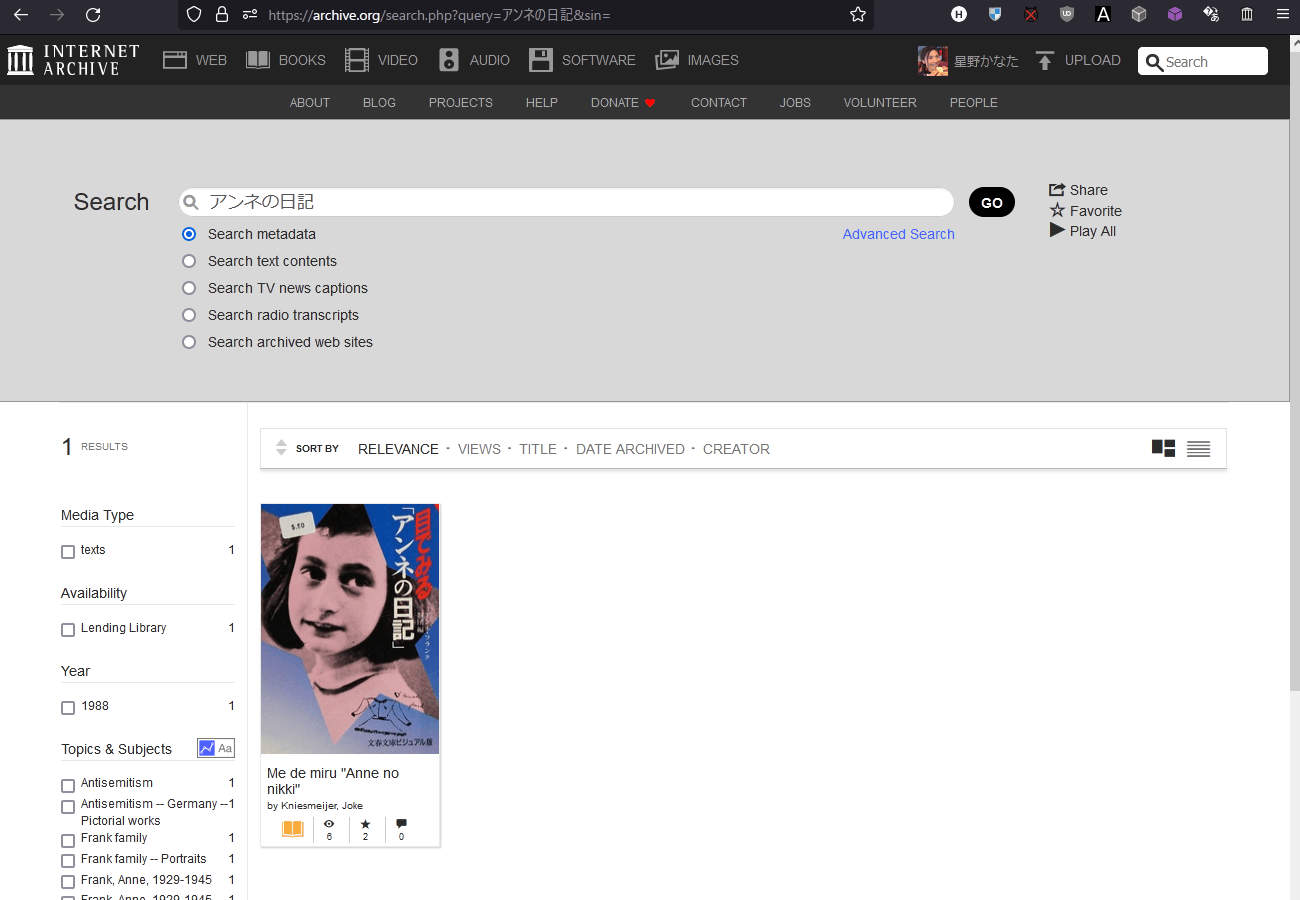Screen dimensions: 1300x900
Task: Check the 1988 year filter
Action: point(68,708)
